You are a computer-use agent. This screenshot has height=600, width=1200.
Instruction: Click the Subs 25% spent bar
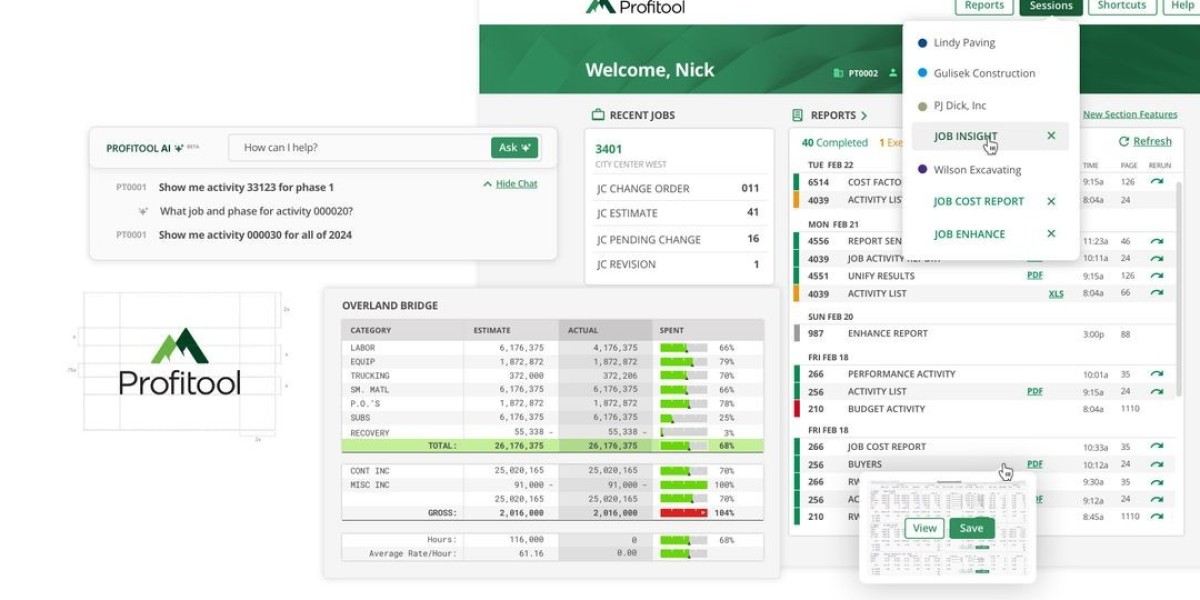pos(684,418)
